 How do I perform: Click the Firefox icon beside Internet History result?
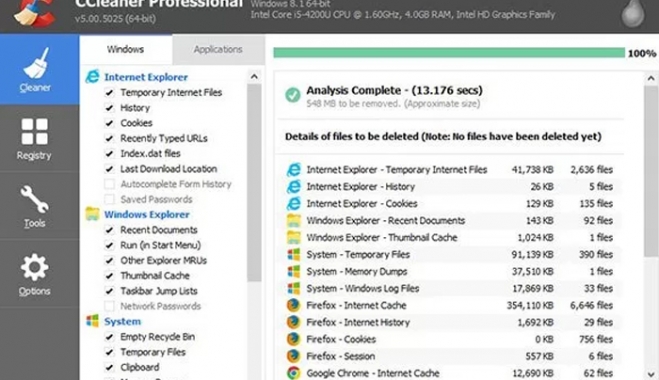tap(294, 322)
